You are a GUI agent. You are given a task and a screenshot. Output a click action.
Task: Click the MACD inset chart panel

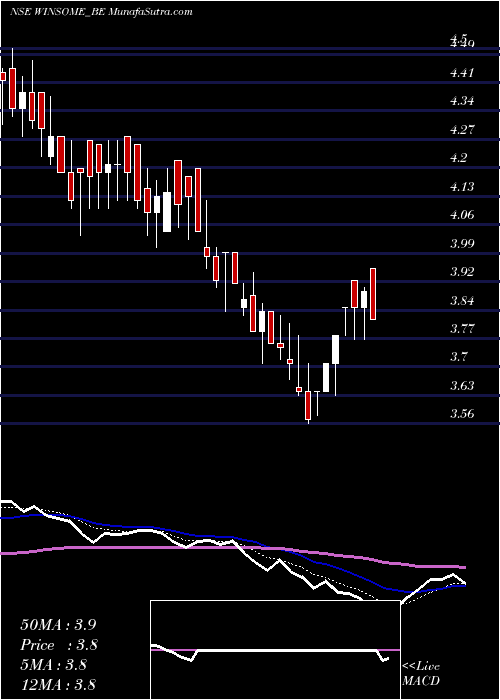coord(275,650)
